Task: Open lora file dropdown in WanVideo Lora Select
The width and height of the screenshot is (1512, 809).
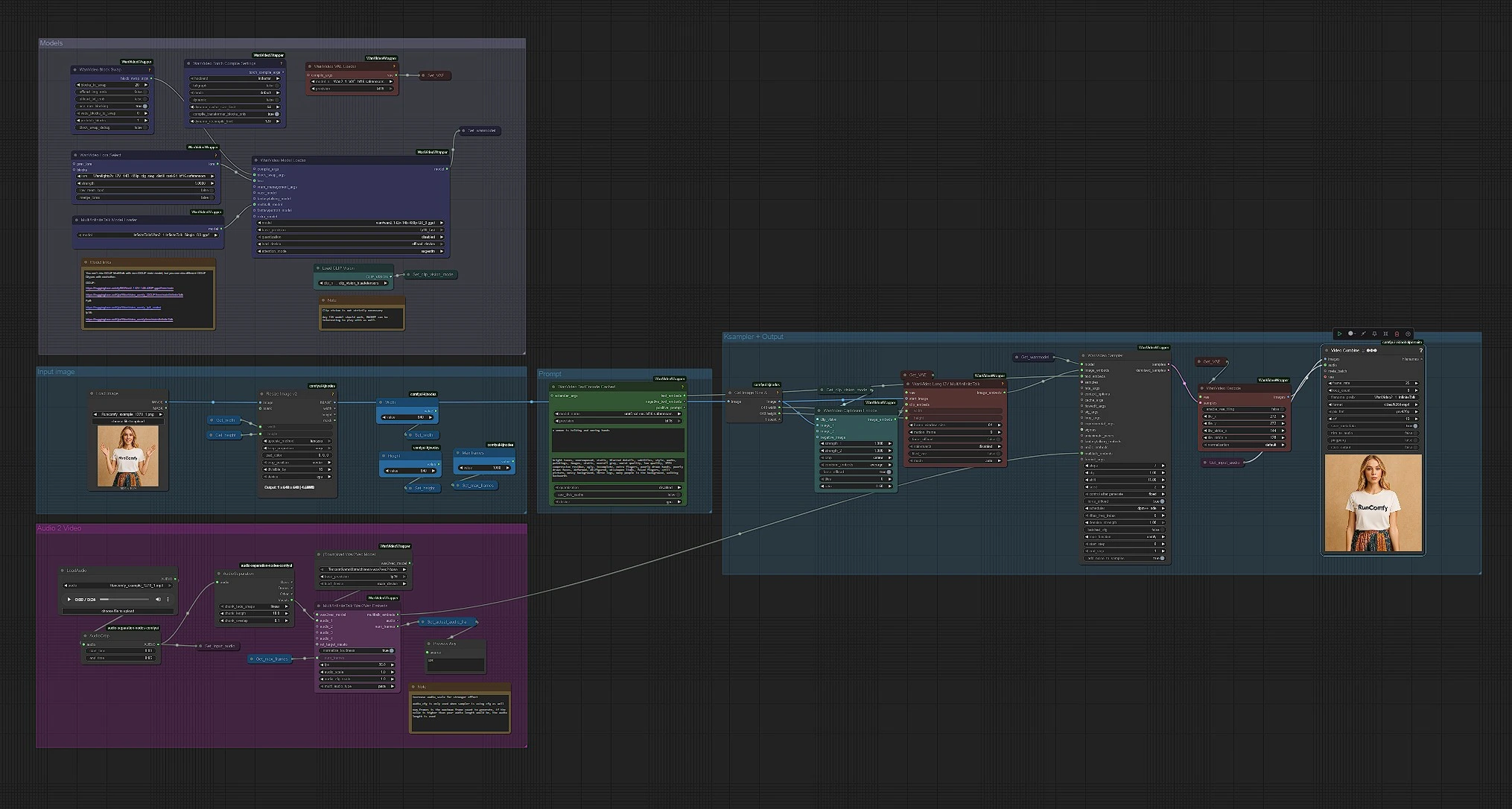Action: [x=145, y=176]
